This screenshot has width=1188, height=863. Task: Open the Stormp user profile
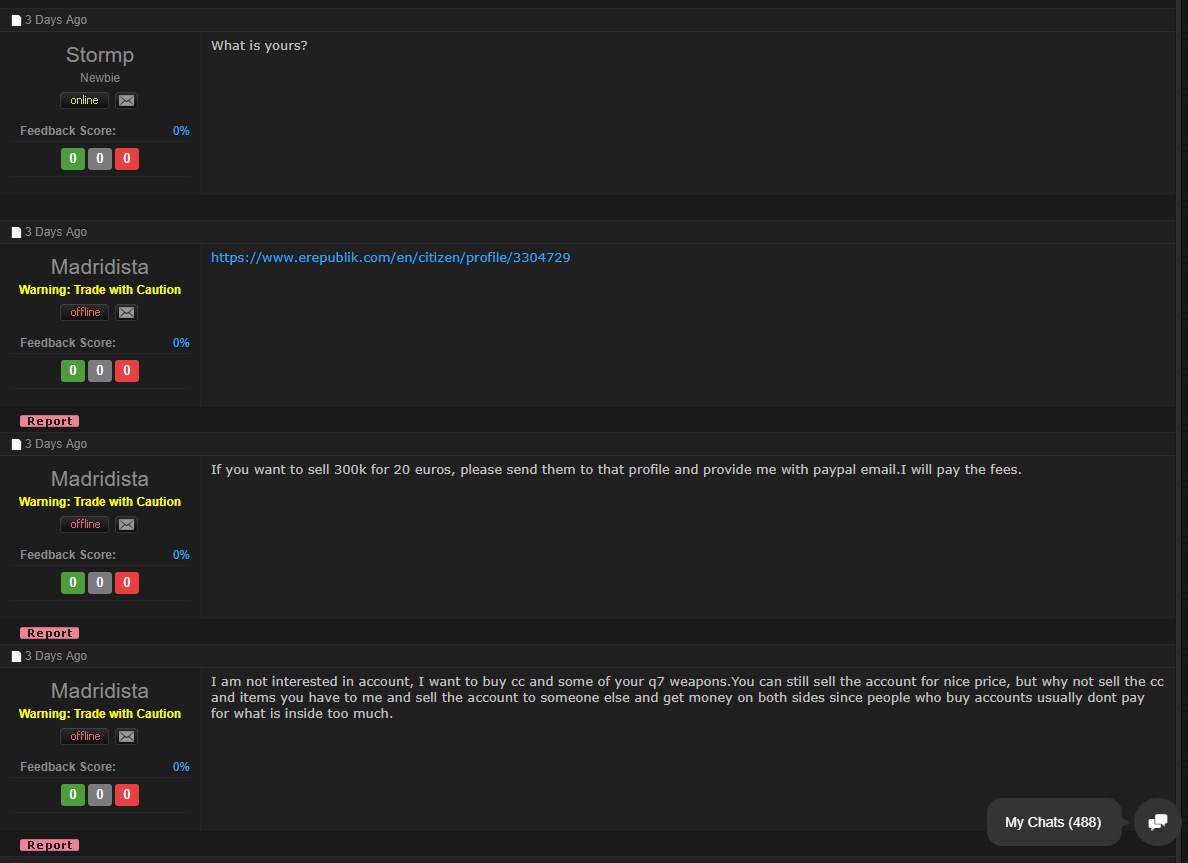point(100,55)
